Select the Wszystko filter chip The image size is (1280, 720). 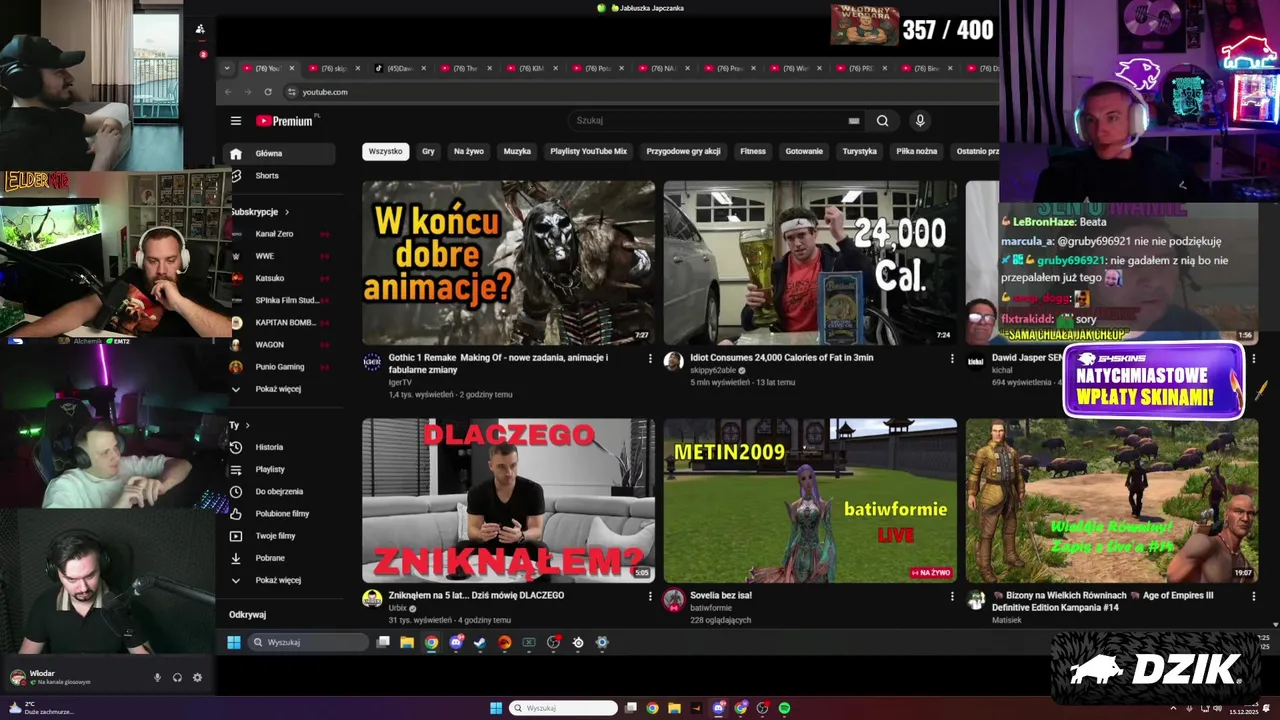coord(385,151)
